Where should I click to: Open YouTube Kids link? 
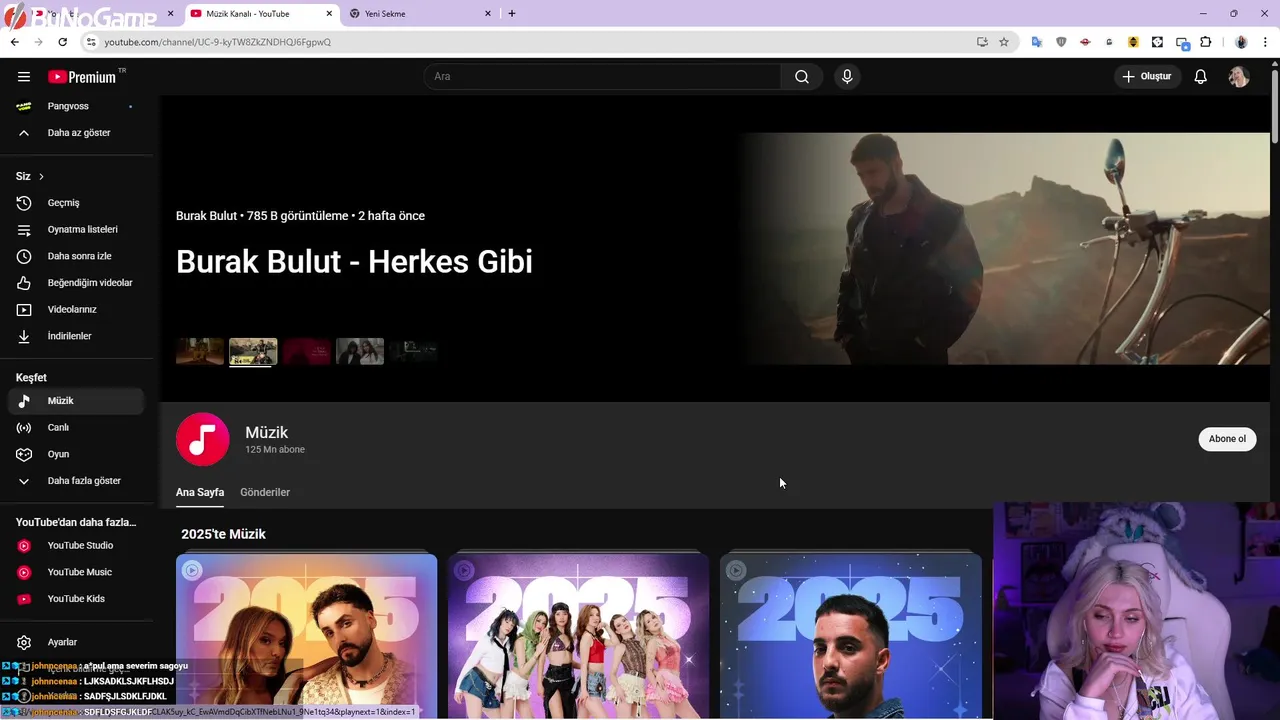(76, 599)
